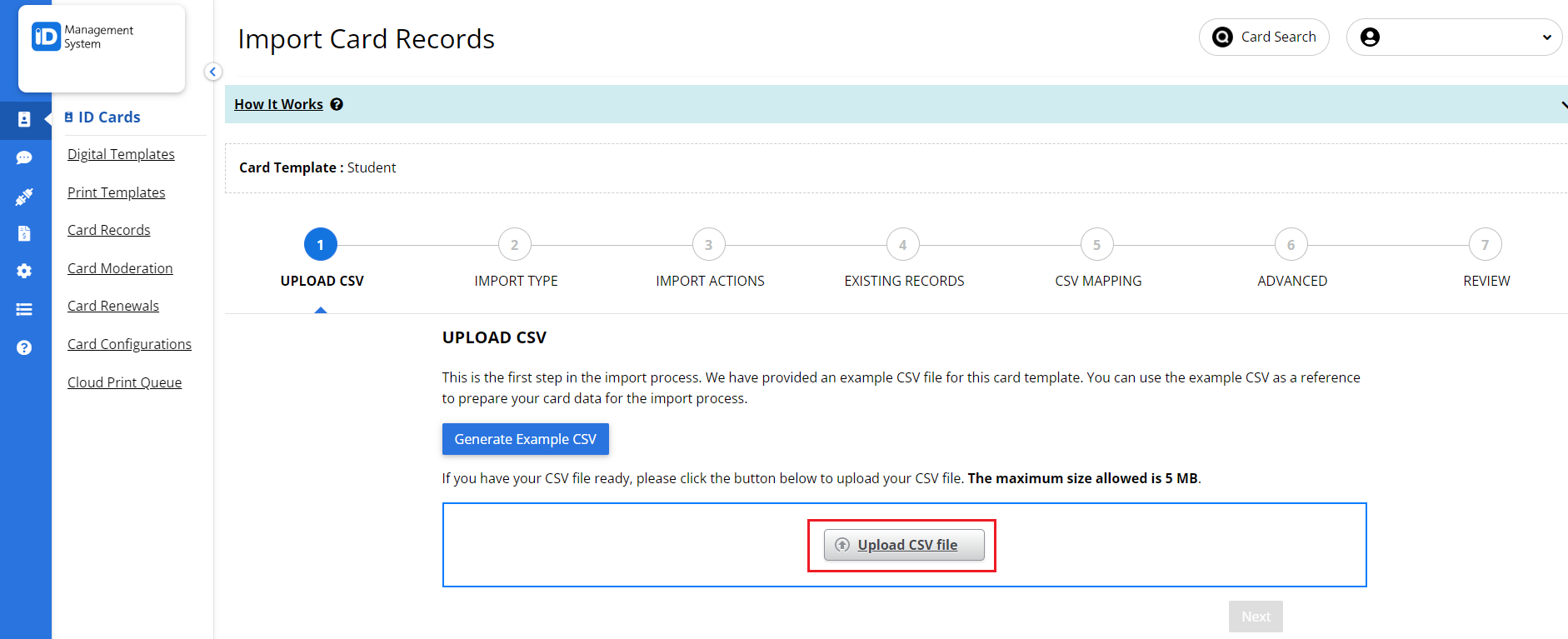Open Cloud Print Queue link
Viewport: 1568px width, 639px height.
[124, 382]
